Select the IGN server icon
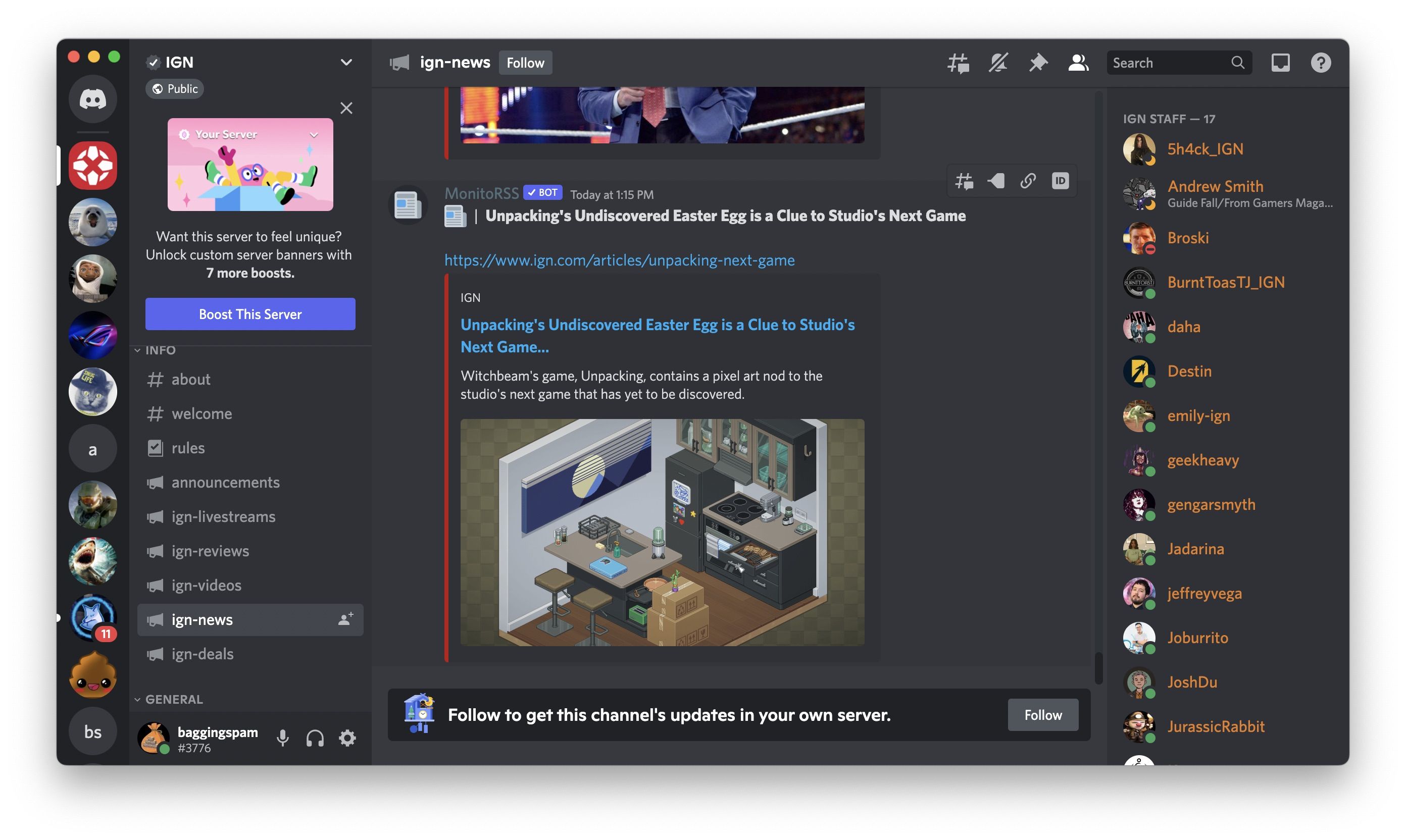The width and height of the screenshot is (1406, 840). [93, 165]
